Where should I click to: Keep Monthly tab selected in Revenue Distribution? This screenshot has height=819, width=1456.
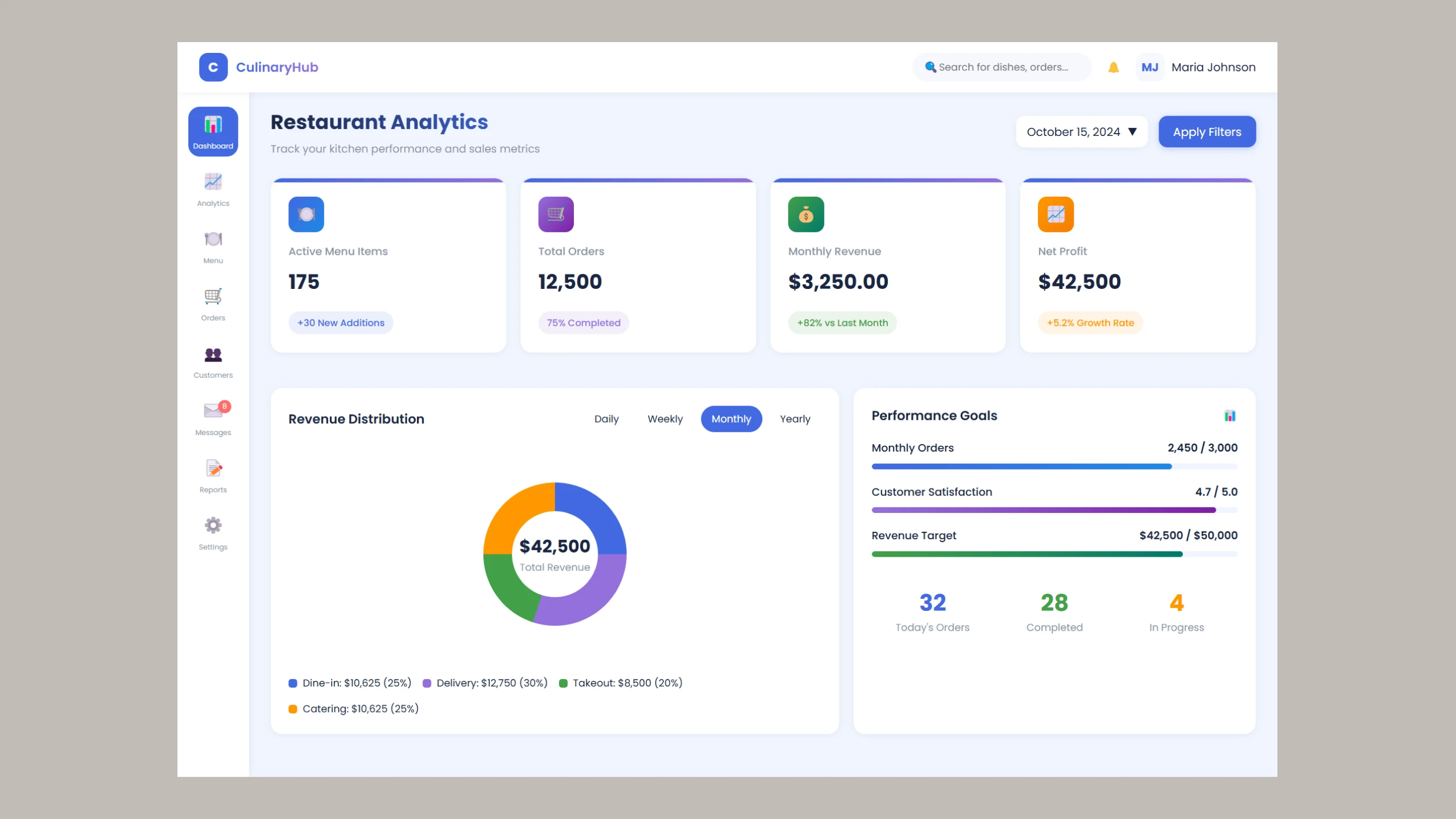tap(731, 419)
